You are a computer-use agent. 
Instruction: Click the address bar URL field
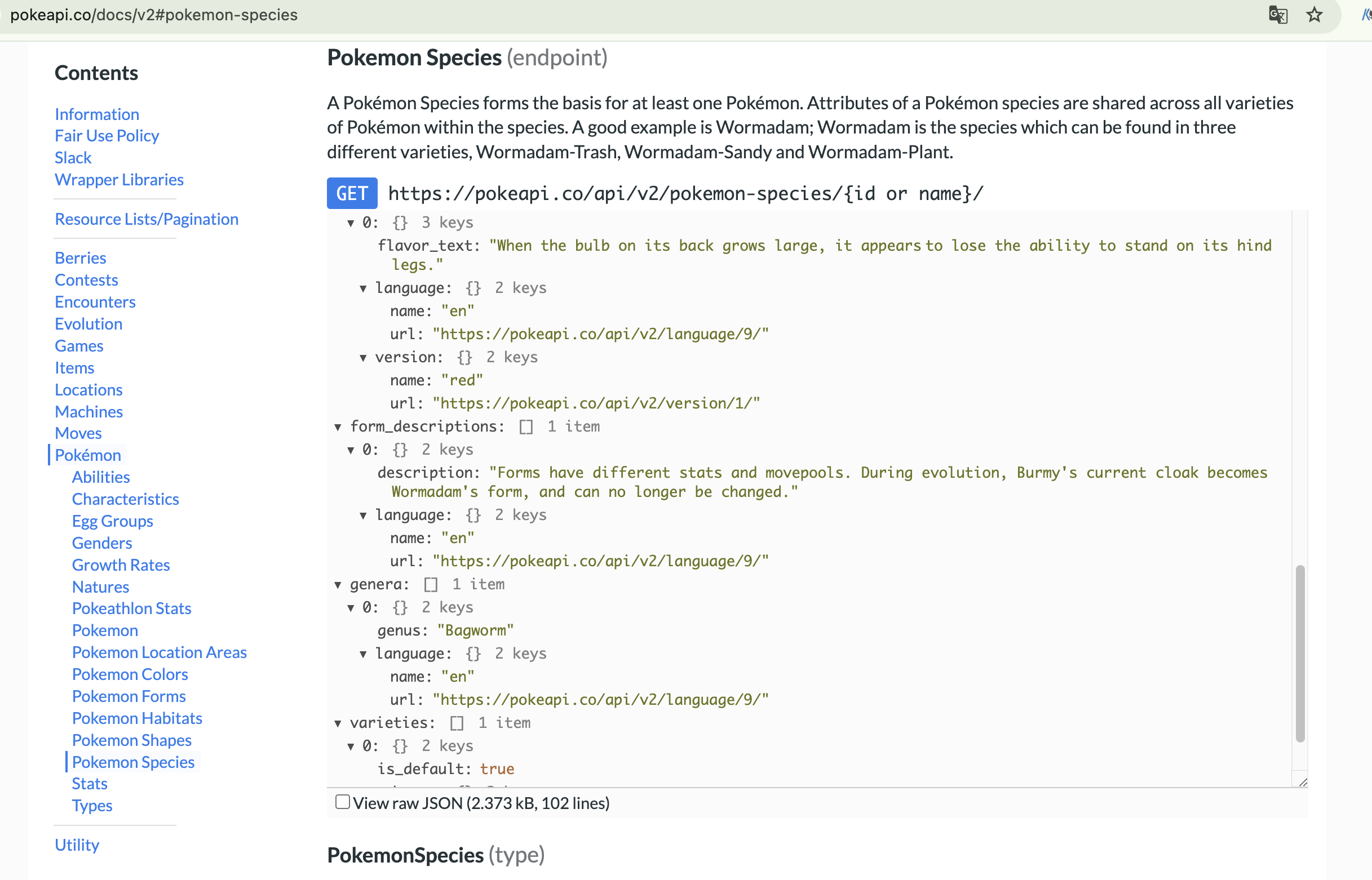pyautogui.click(x=154, y=15)
